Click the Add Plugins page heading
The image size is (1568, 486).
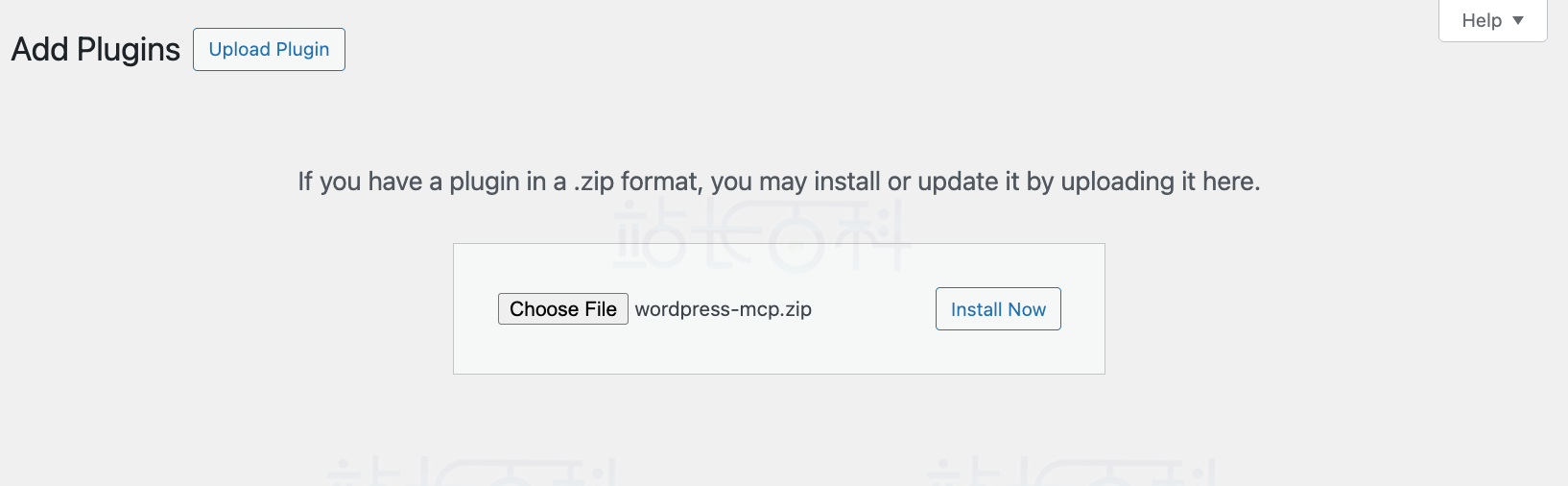[96, 50]
